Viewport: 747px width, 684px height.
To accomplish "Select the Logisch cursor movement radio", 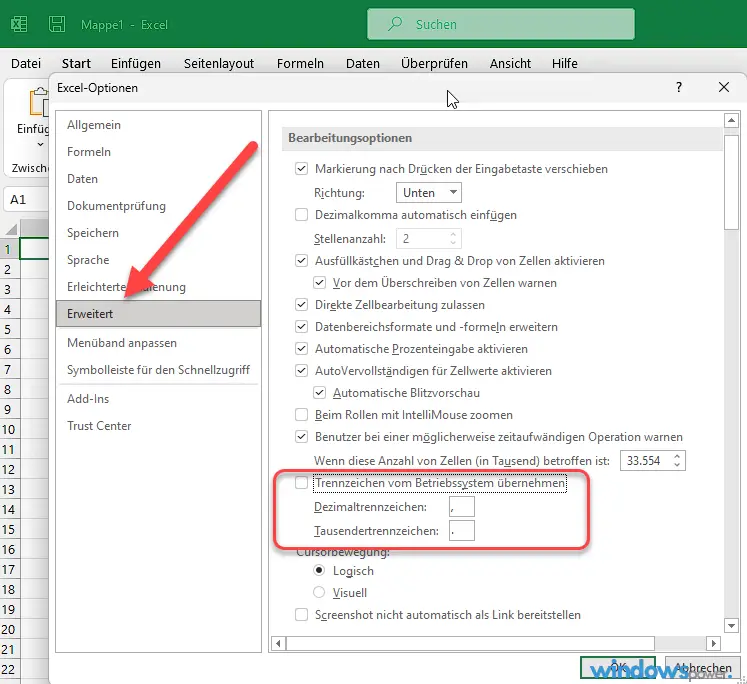I will click(x=319, y=571).
